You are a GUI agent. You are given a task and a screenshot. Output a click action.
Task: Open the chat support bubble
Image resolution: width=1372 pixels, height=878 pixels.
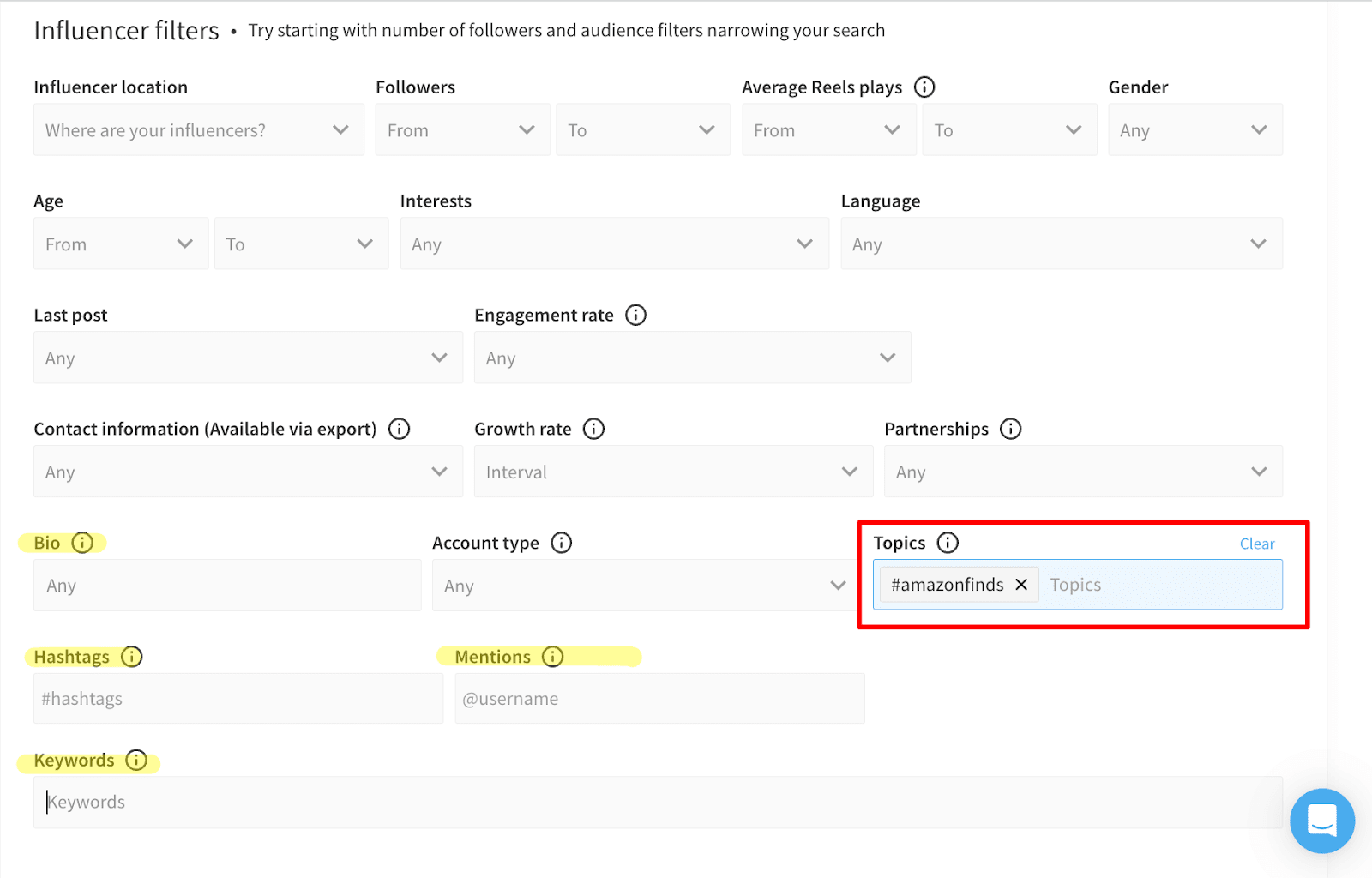click(1322, 821)
